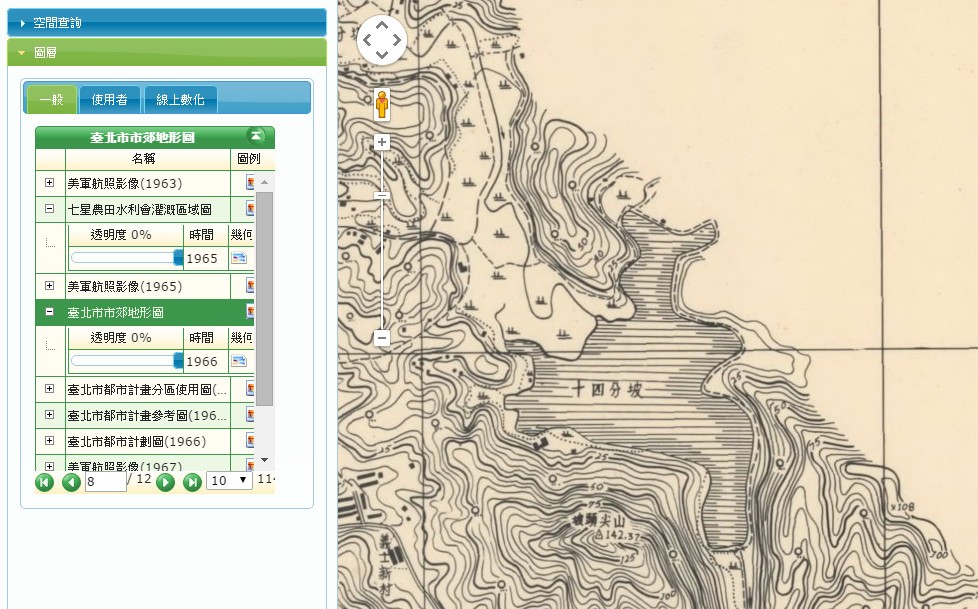The image size is (978, 609).
Task: Jump to the last page of layers
Action: pyautogui.click(x=192, y=482)
